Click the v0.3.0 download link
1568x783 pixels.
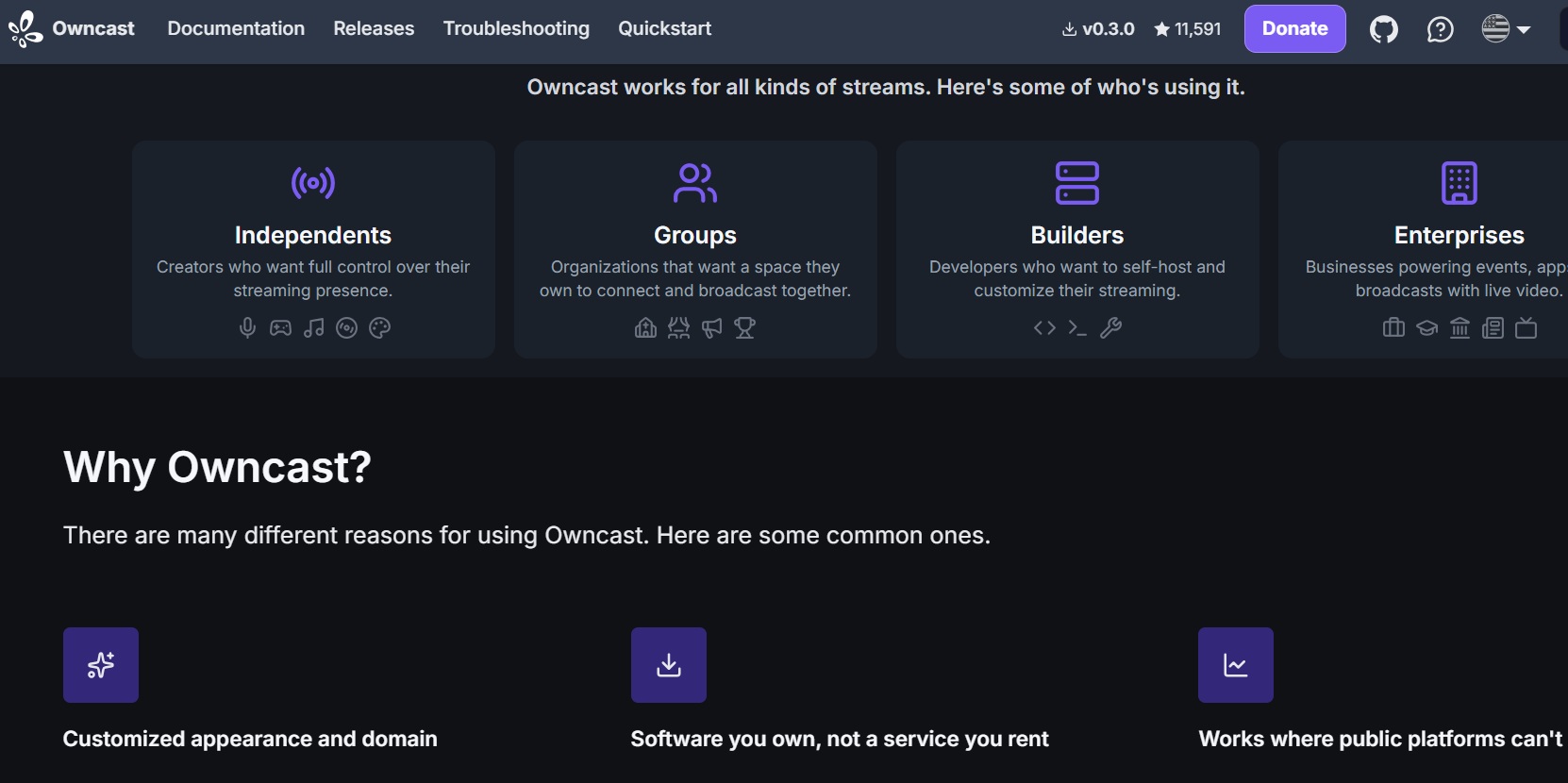tap(1098, 29)
